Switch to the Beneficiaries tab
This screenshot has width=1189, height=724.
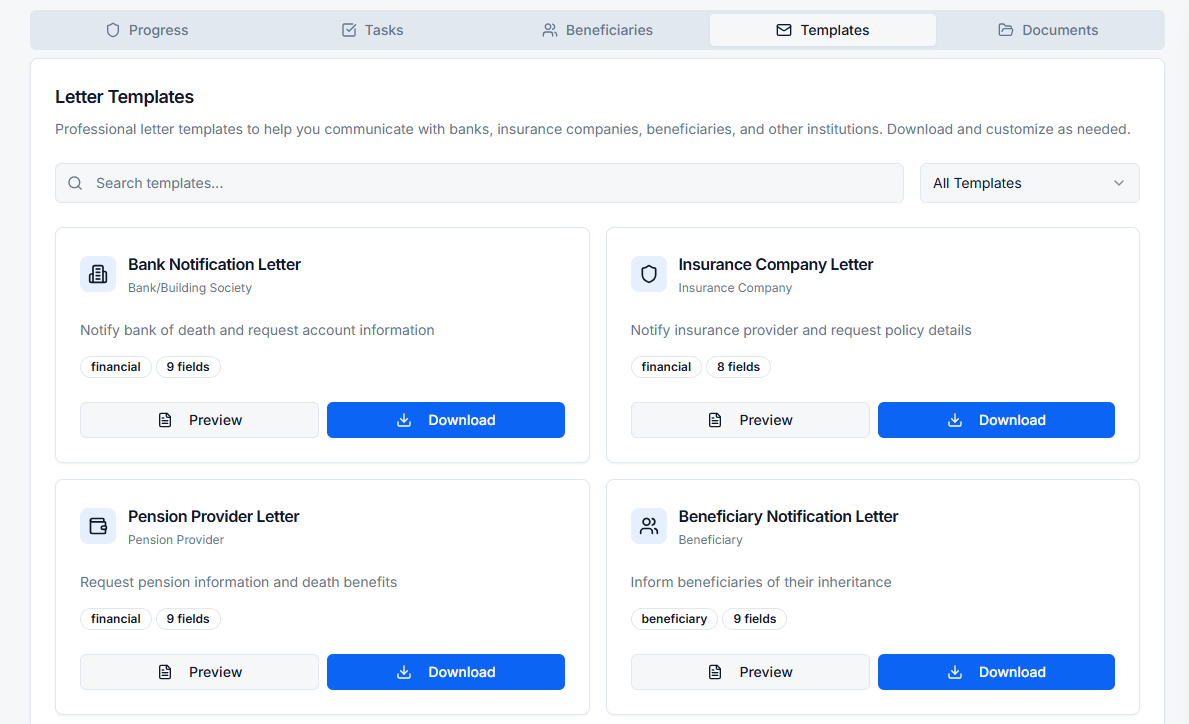point(597,30)
